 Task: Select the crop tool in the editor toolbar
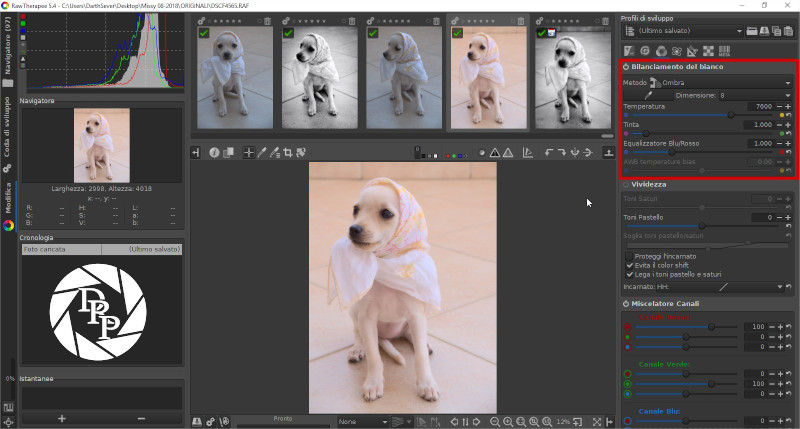coord(287,153)
